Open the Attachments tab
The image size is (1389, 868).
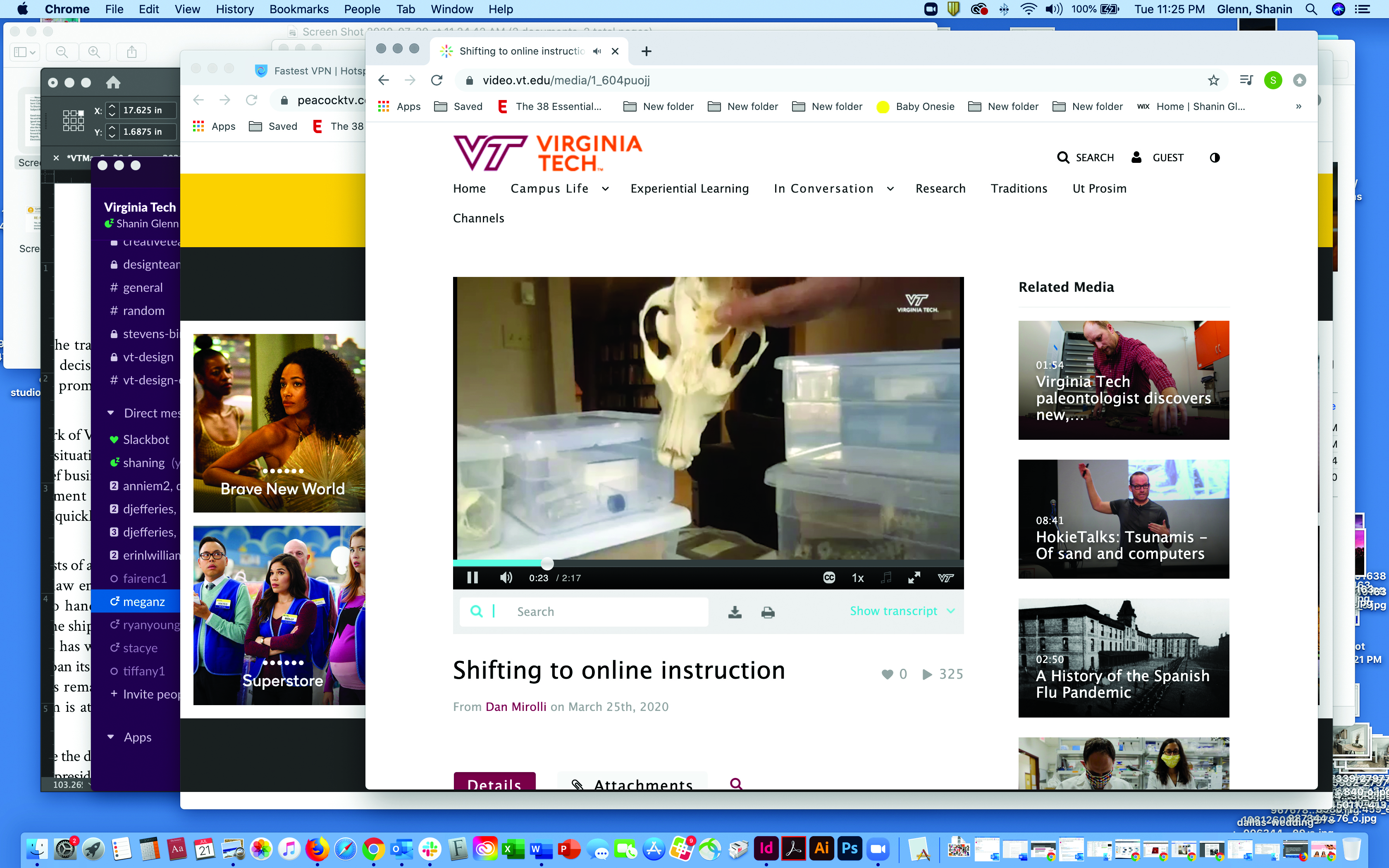point(632,781)
